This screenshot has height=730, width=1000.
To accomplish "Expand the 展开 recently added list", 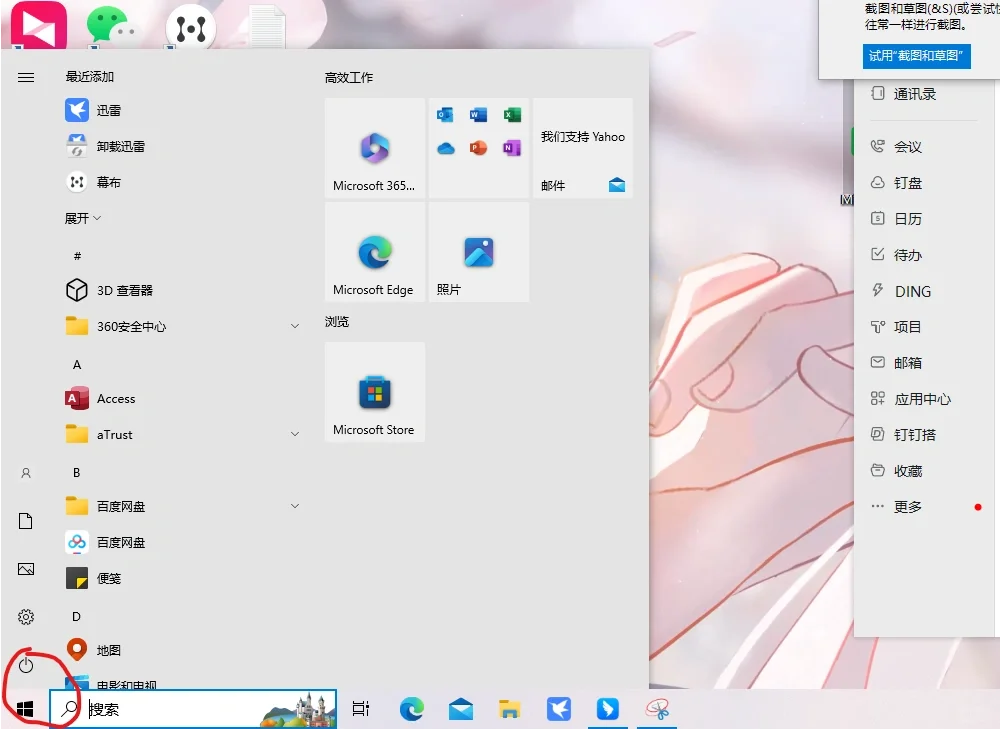I will click(83, 218).
